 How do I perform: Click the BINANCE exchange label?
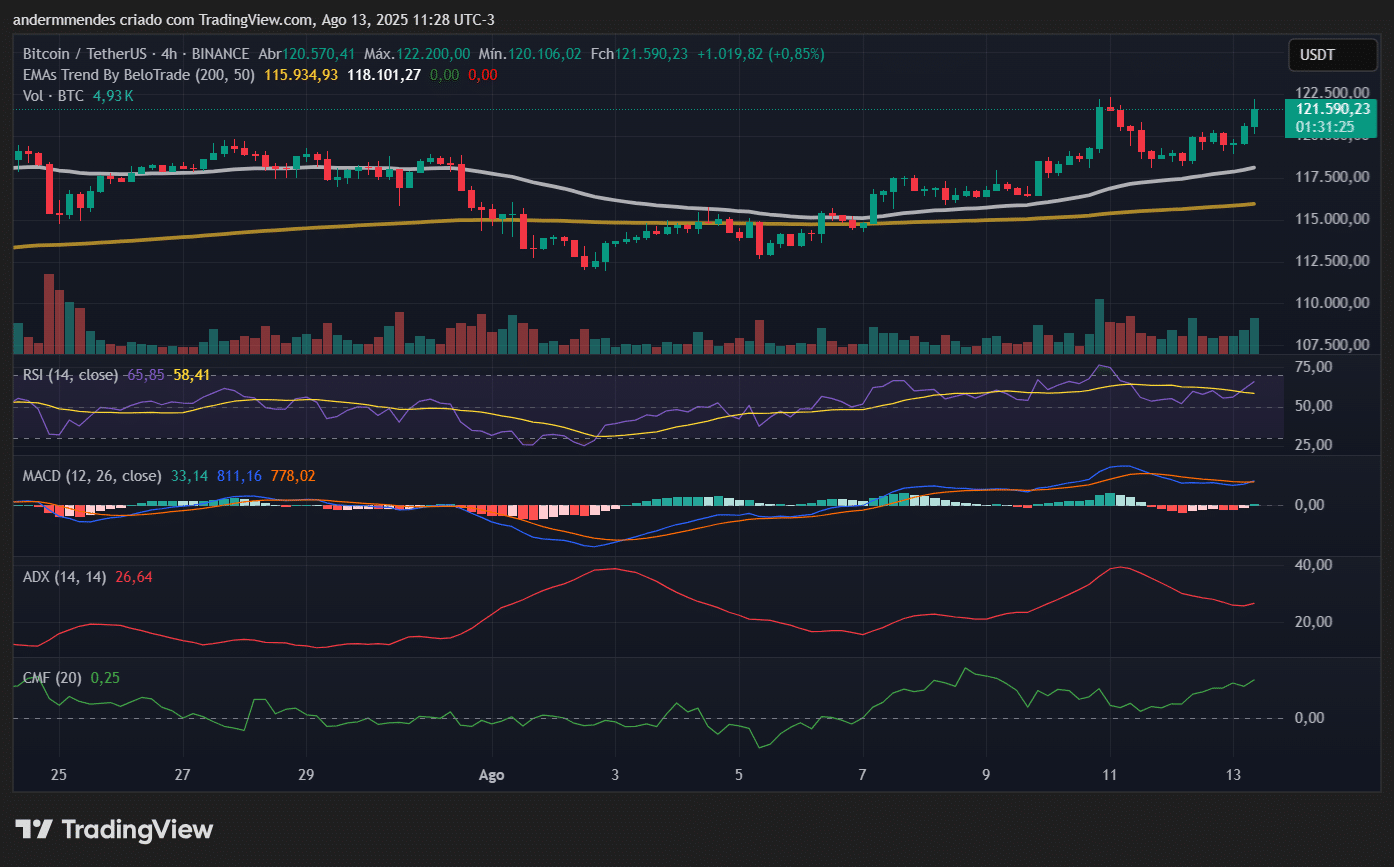[x=222, y=49]
